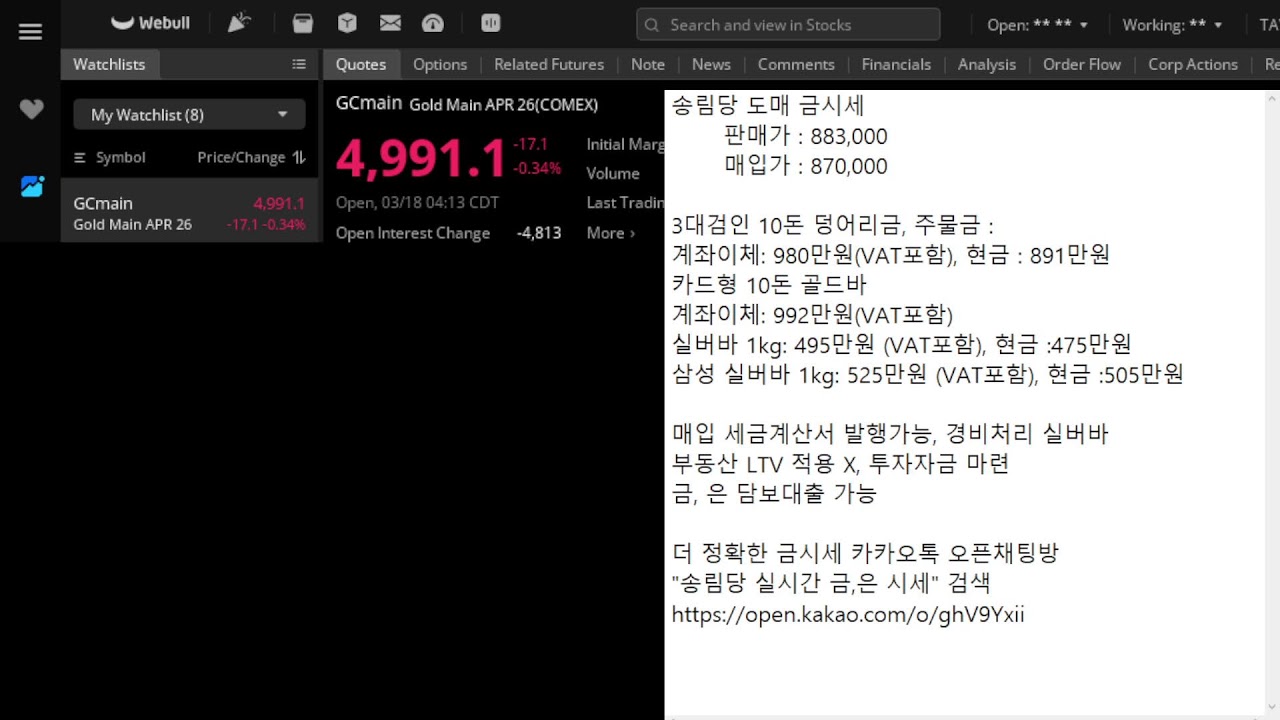
Task: Select the Quotes tab
Action: pyautogui.click(x=361, y=64)
